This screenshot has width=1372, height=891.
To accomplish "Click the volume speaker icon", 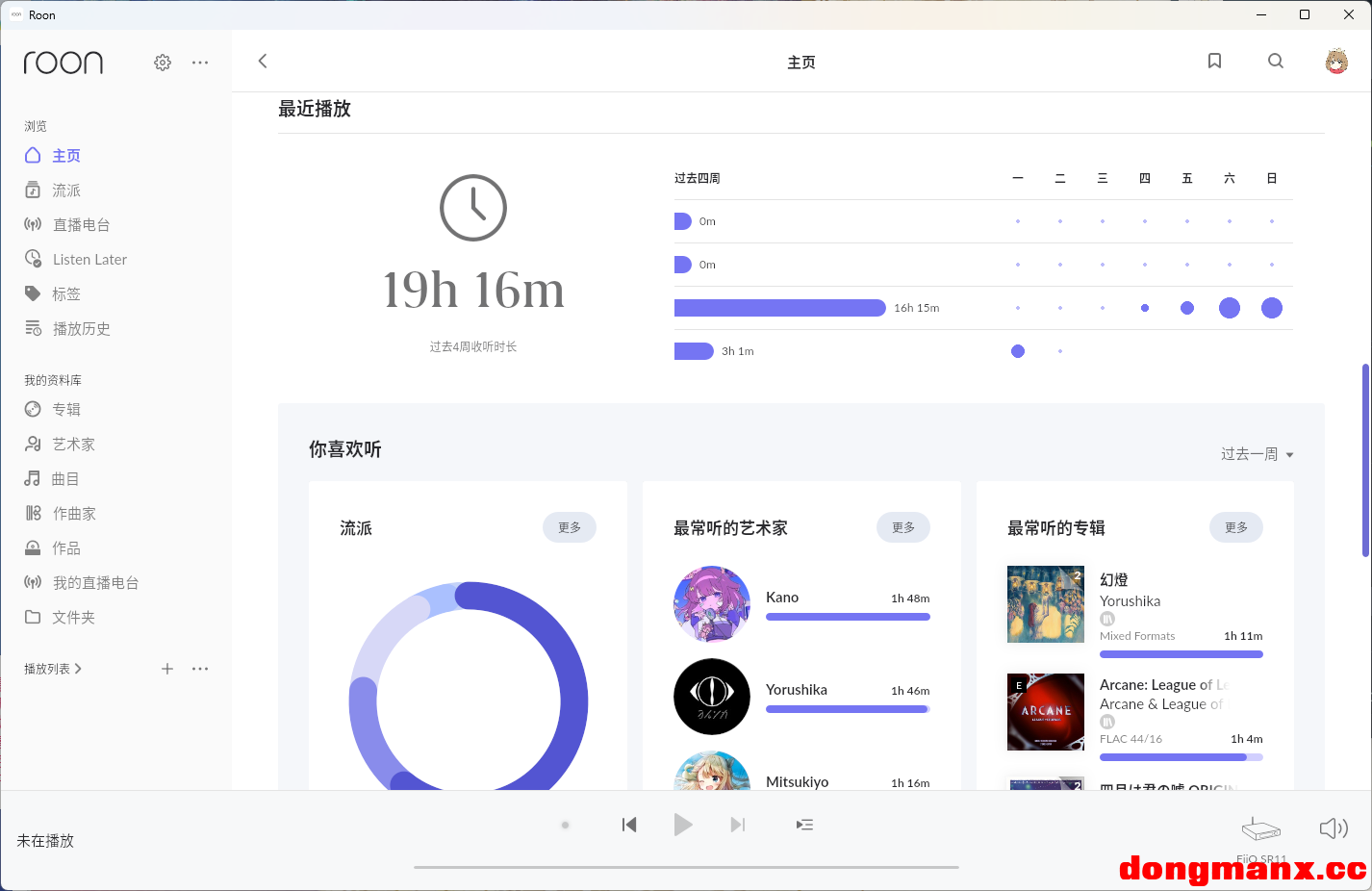I will click(x=1333, y=828).
